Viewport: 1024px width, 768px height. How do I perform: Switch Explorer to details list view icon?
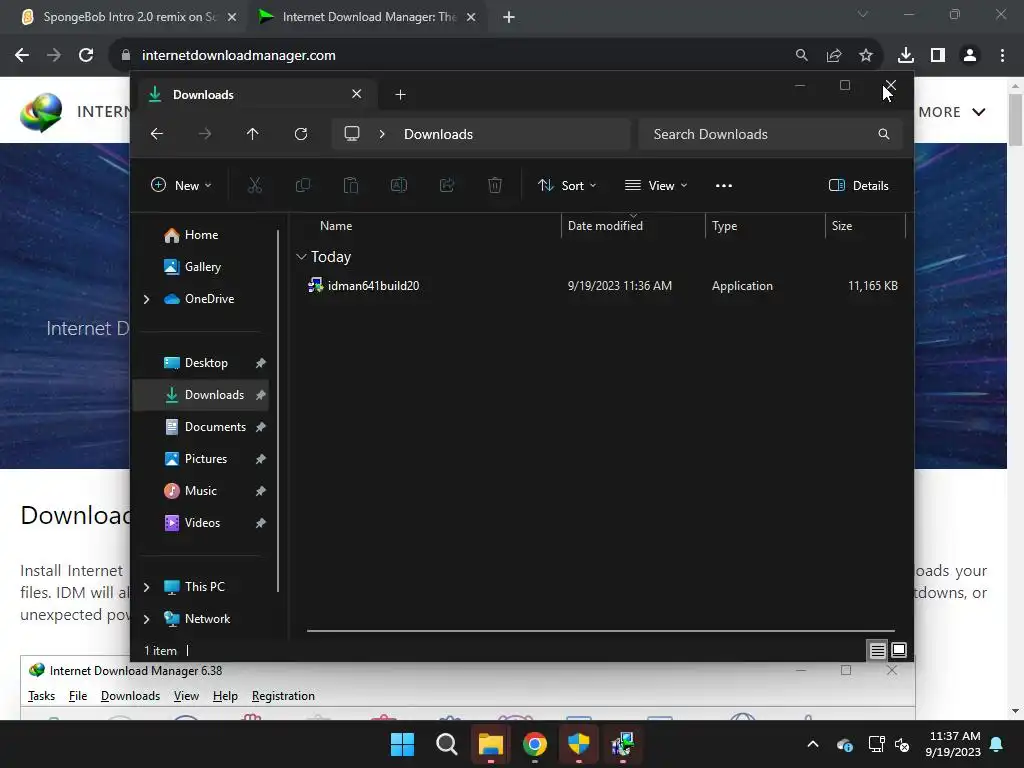click(877, 650)
